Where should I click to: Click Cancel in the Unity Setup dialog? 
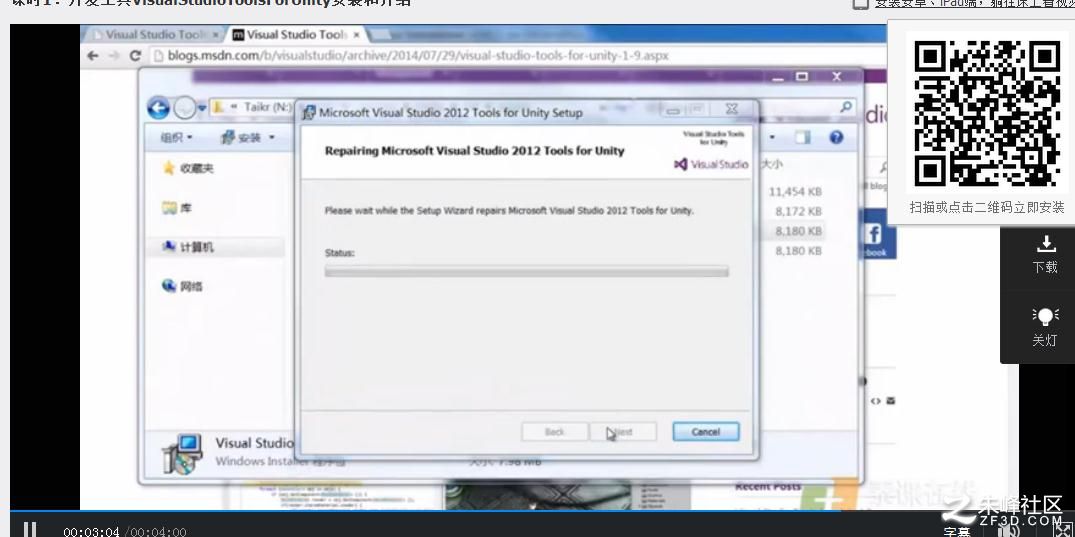tap(705, 431)
